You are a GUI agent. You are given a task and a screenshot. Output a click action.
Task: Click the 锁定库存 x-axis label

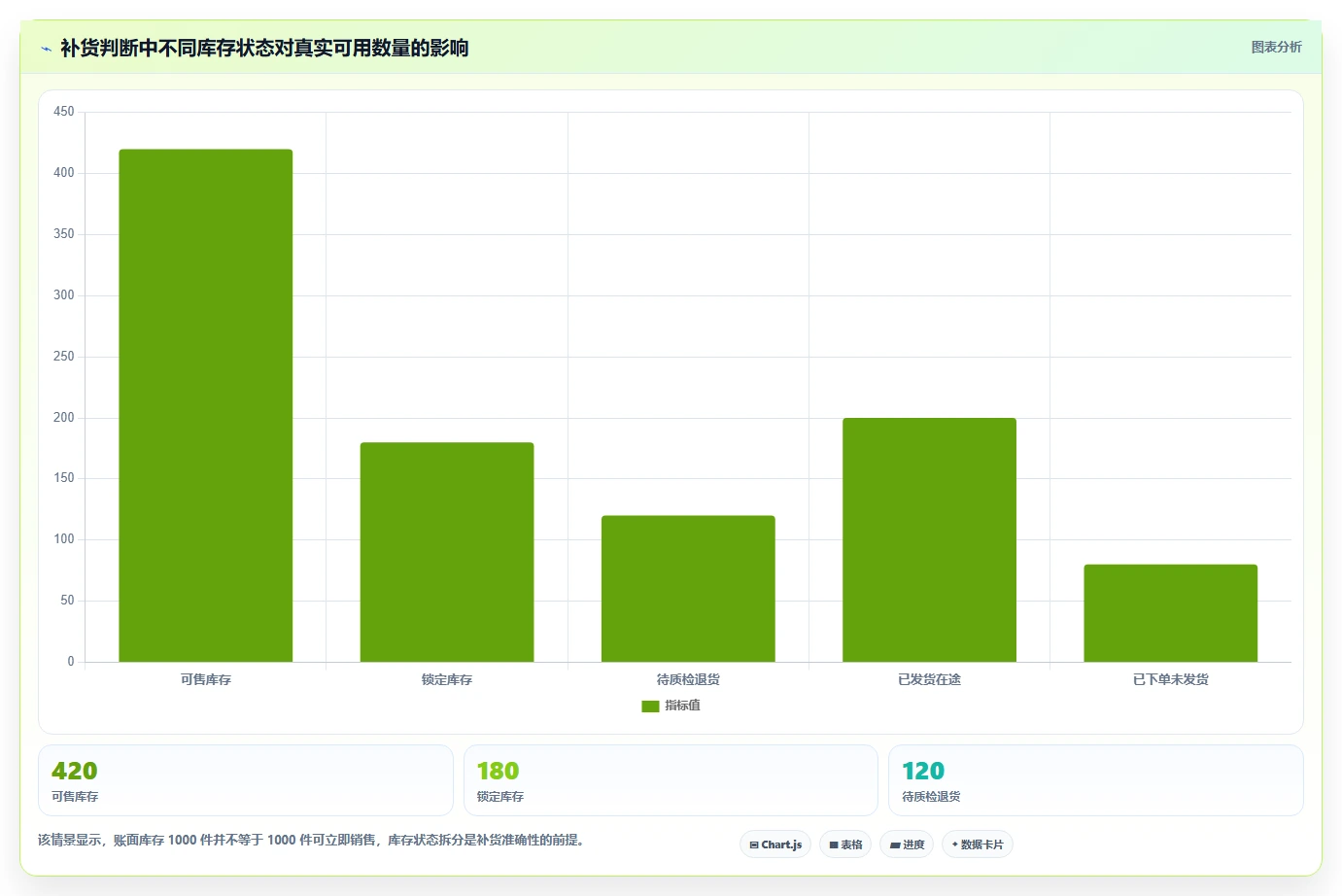point(447,680)
